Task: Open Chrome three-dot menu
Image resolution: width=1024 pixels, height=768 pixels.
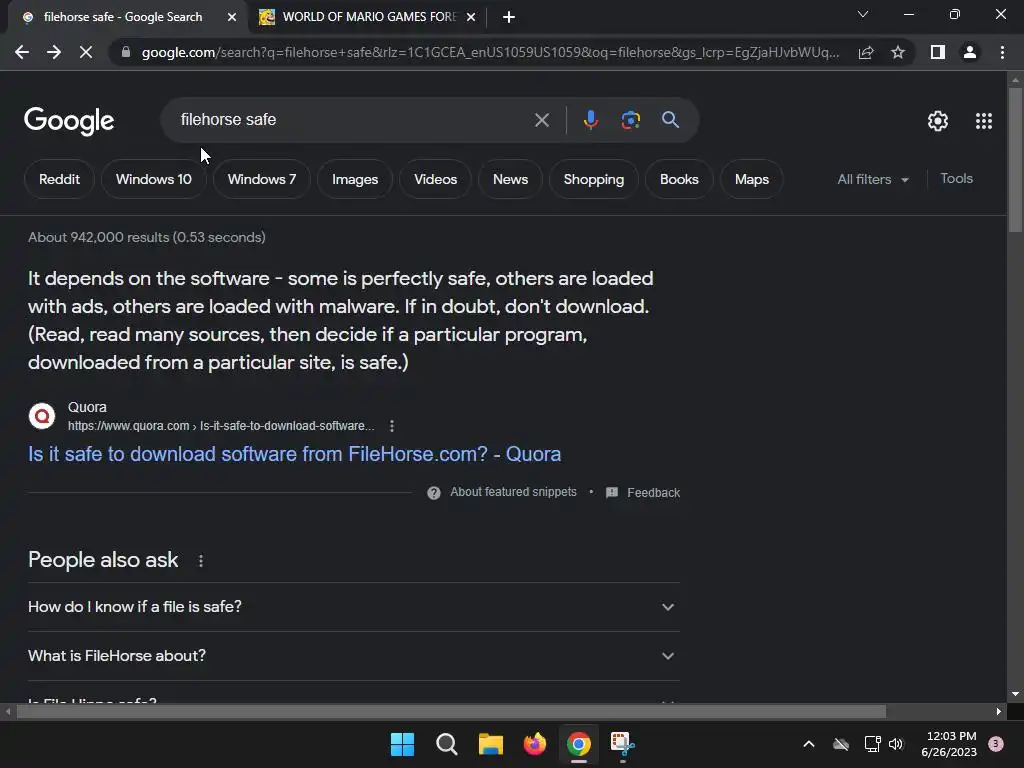Action: (1002, 52)
